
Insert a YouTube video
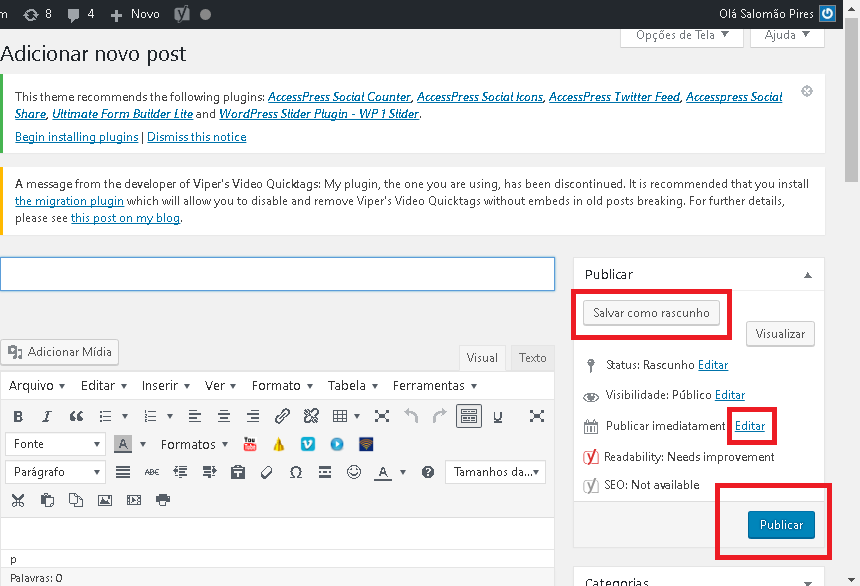click(x=250, y=444)
